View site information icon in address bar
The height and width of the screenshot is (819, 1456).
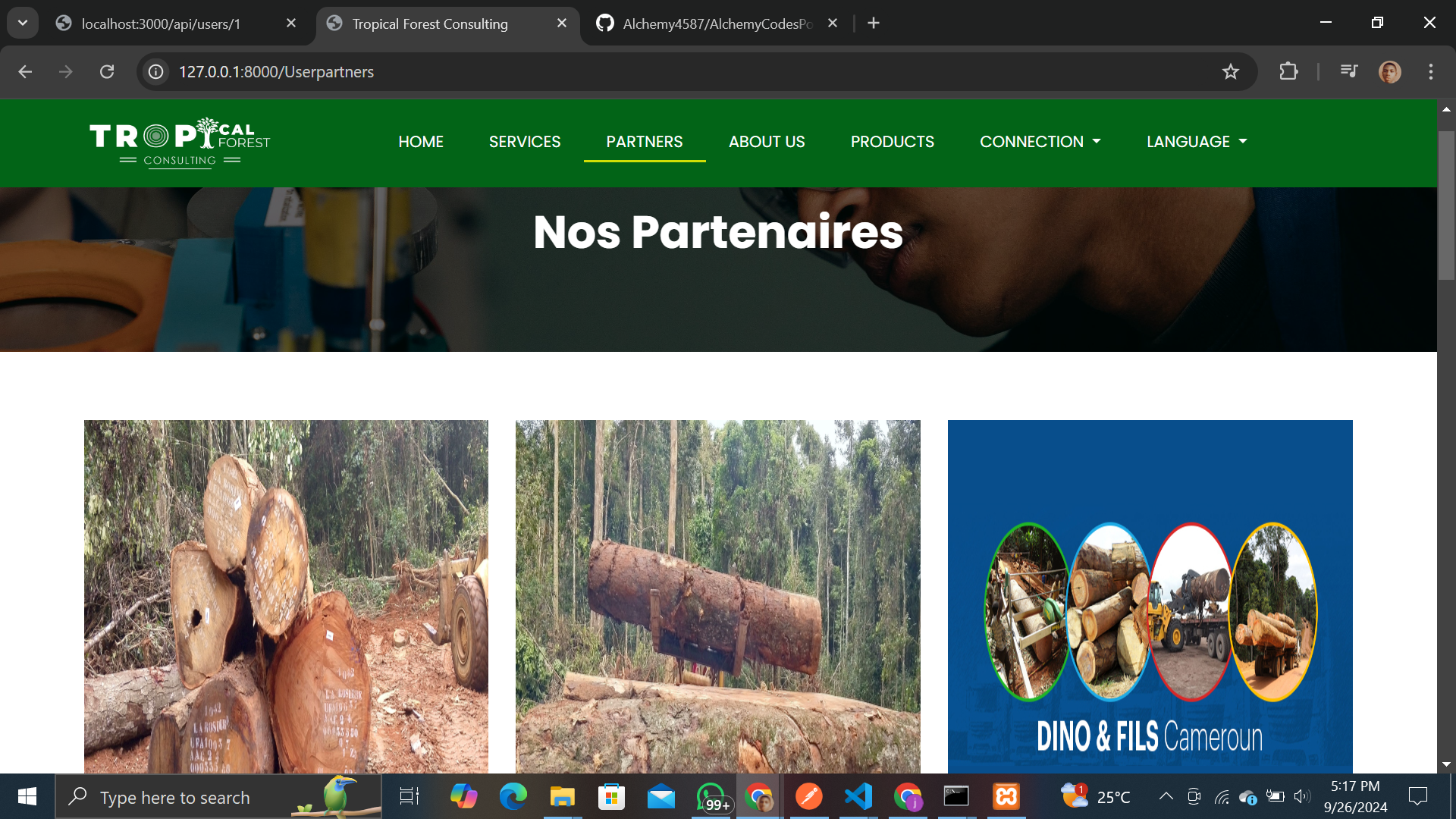156,72
